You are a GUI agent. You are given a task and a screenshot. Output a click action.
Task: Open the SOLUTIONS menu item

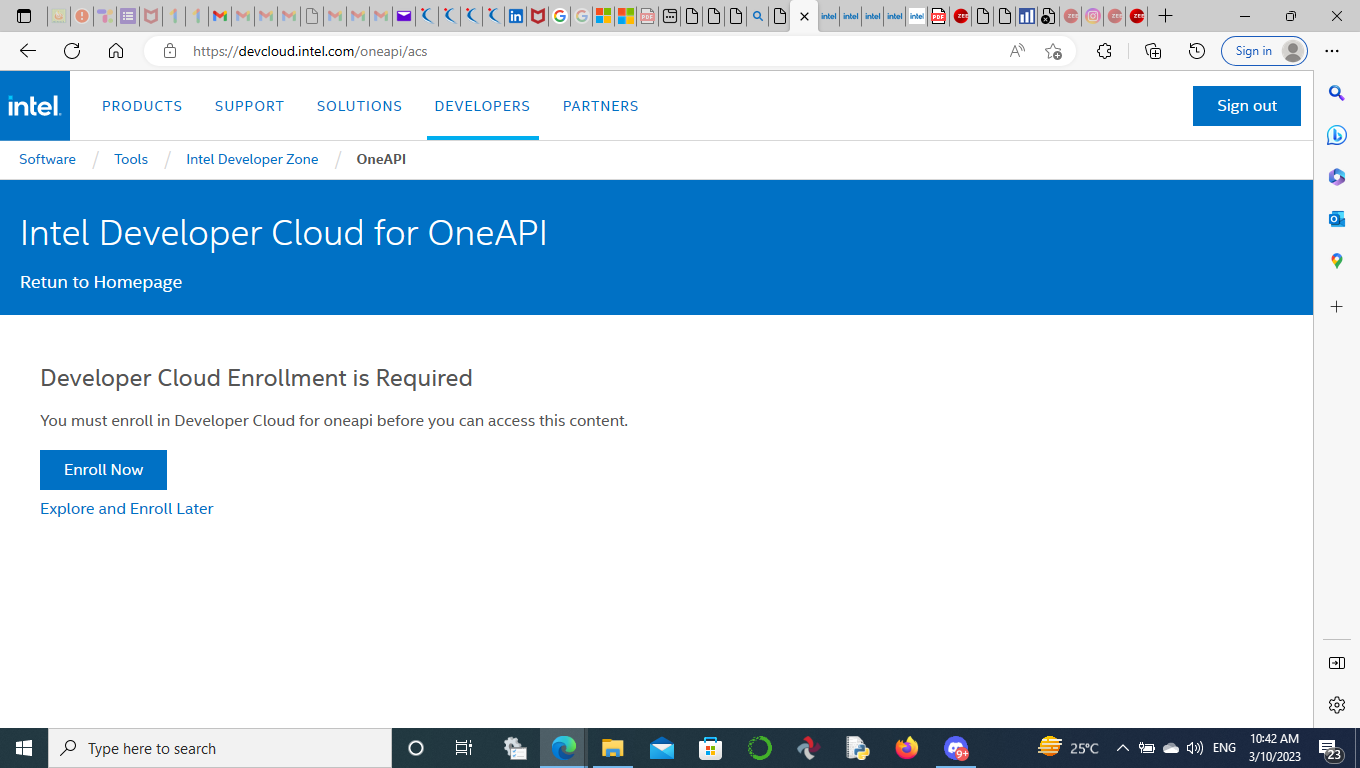pos(359,105)
